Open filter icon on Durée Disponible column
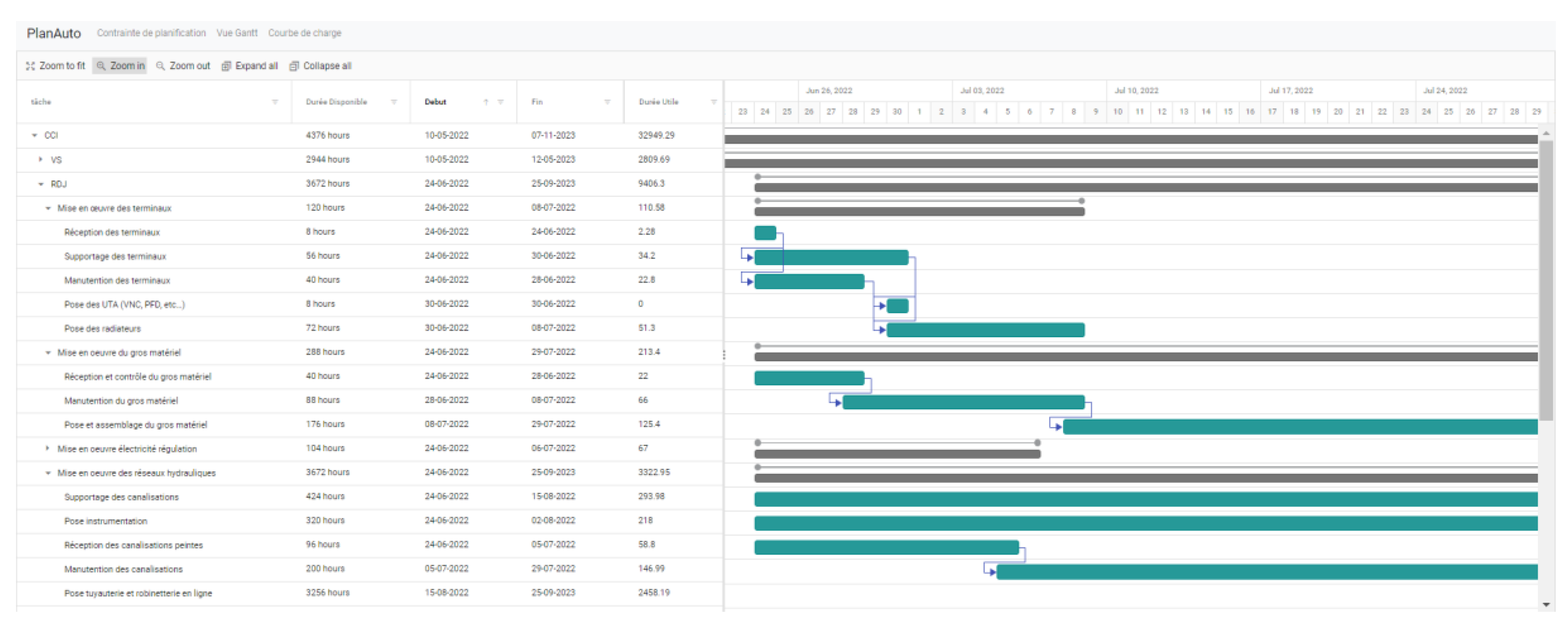 (394, 102)
